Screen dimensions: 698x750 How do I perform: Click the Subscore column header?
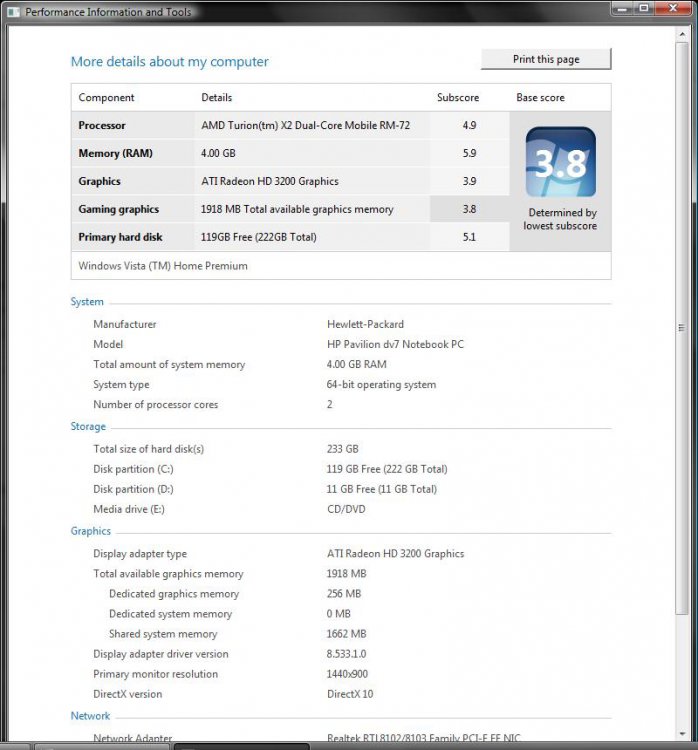click(457, 98)
